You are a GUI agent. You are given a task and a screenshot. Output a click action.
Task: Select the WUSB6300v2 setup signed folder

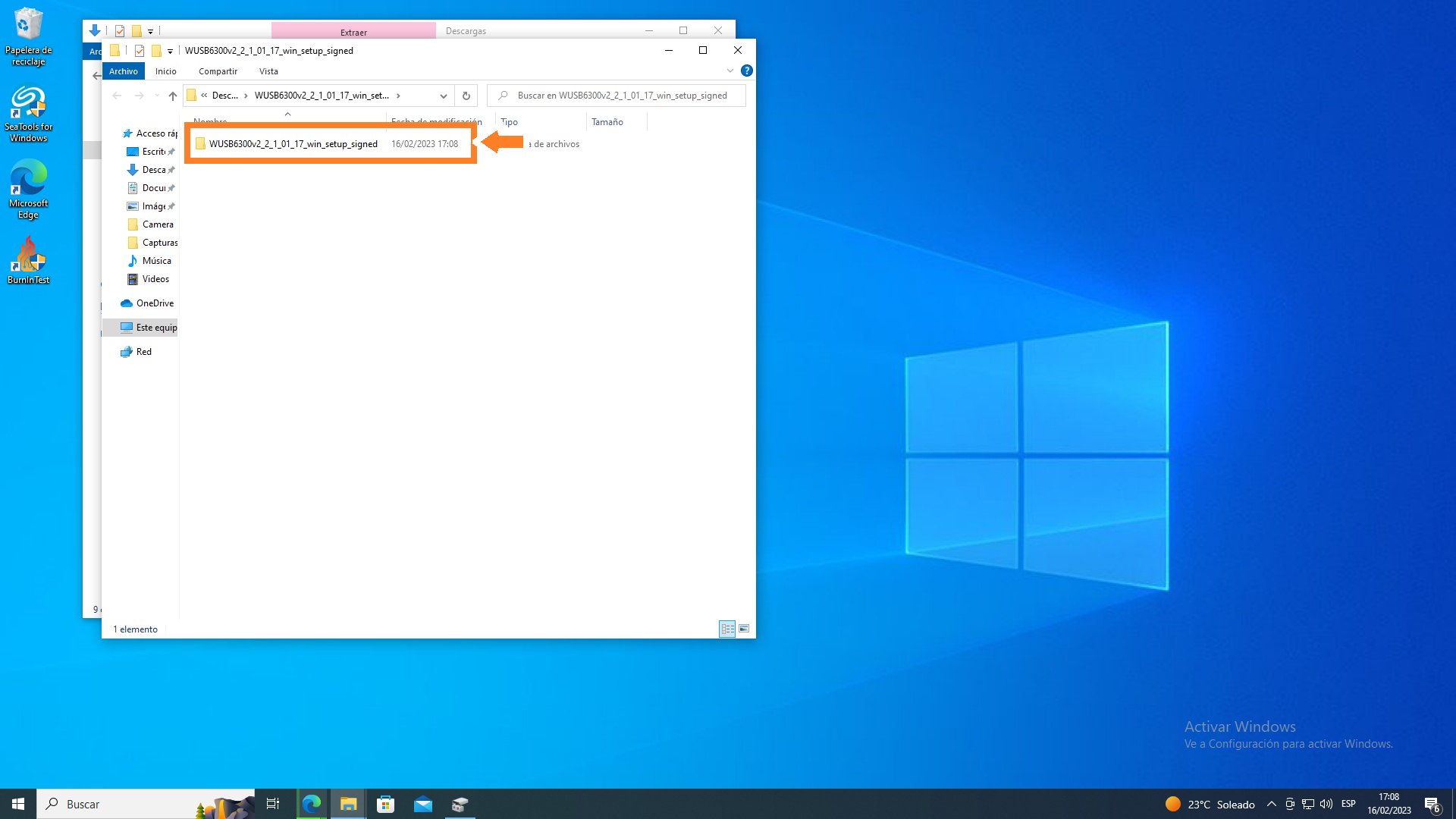[293, 144]
